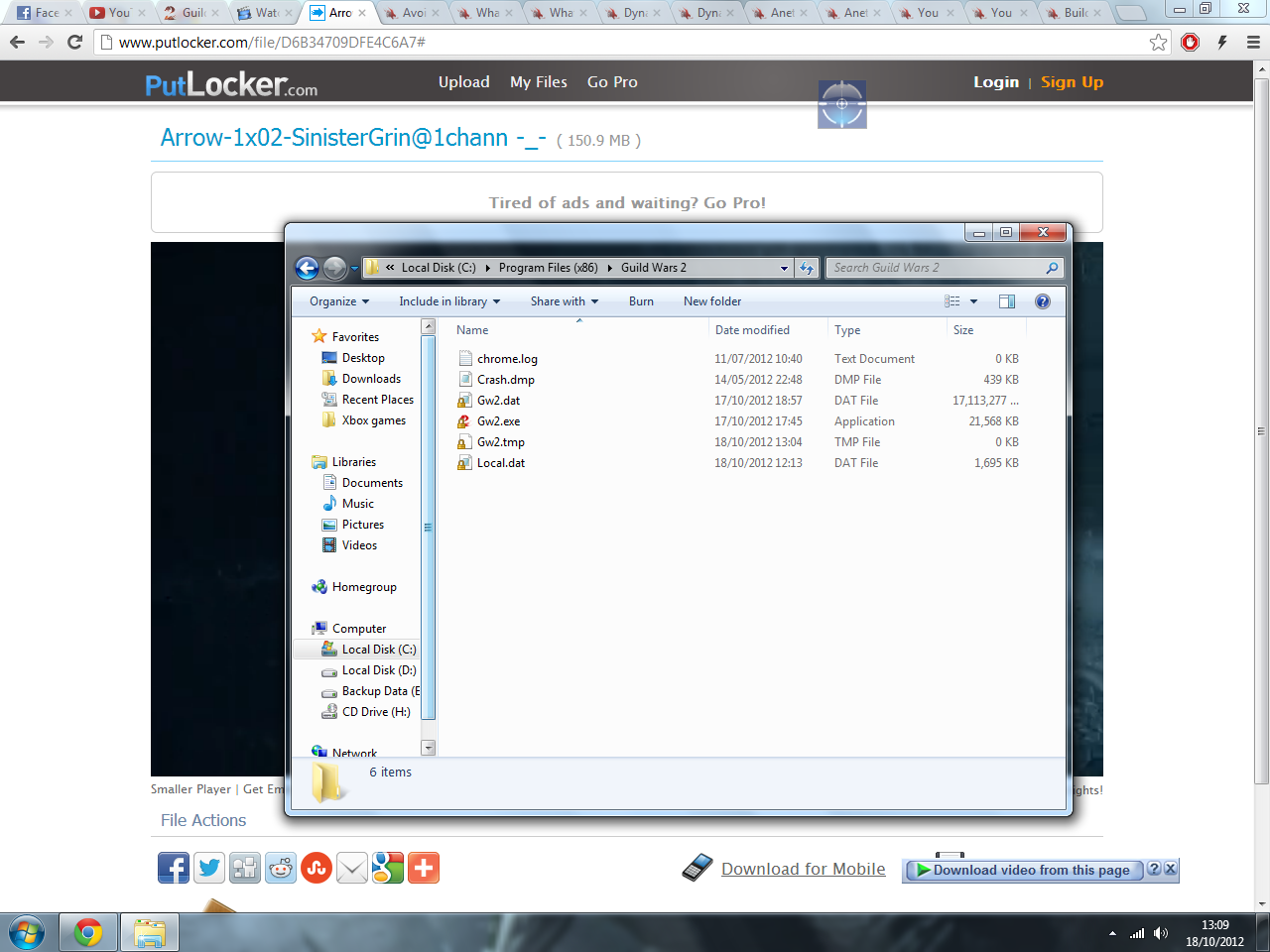This screenshot has width=1270, height=952.
Task: Click the Download for Mobile link
Action: click(803, 869)
